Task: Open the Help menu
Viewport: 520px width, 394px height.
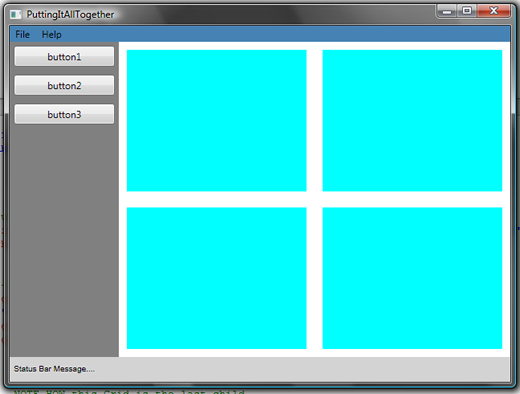Action: tap(51, 34)
